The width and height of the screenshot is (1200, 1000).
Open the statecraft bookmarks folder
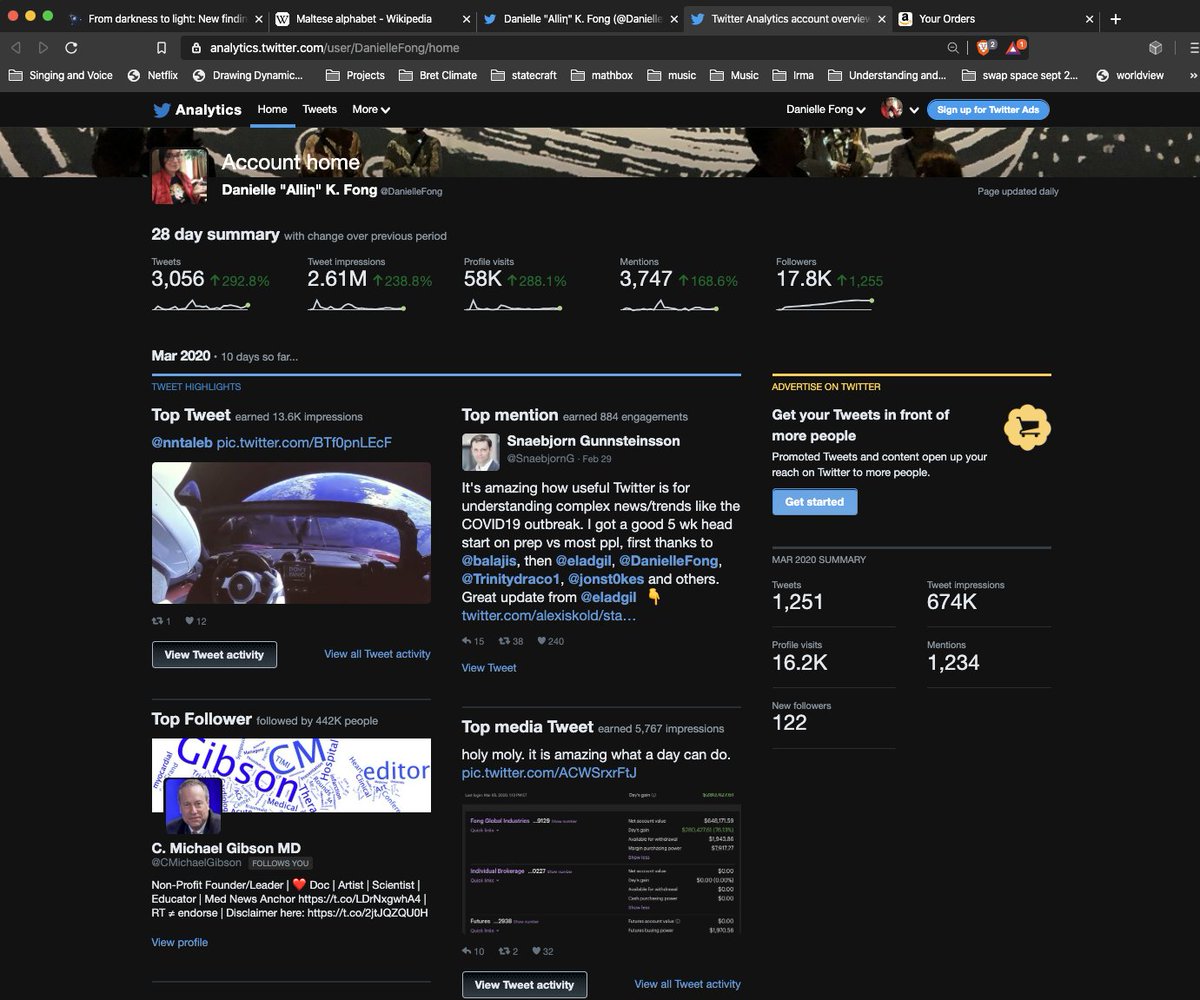(523, 75)
